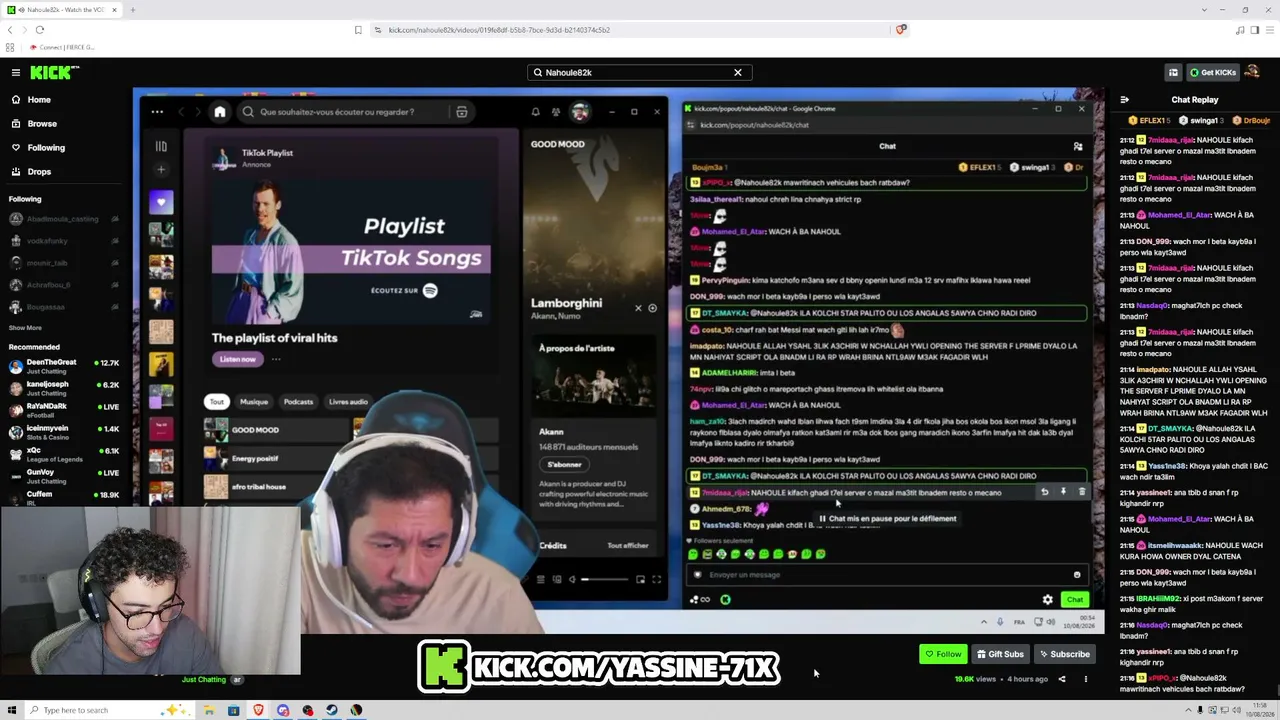Open Liked Songs heart tile in Spotify
The height and width of the screenshot is (720, 1280).
click(161, 203)
